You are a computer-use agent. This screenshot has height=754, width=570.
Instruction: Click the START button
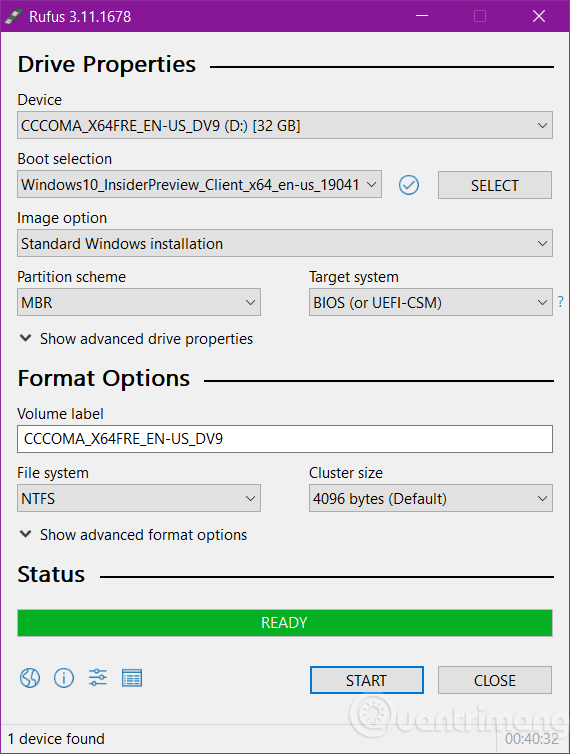(367, 680)
